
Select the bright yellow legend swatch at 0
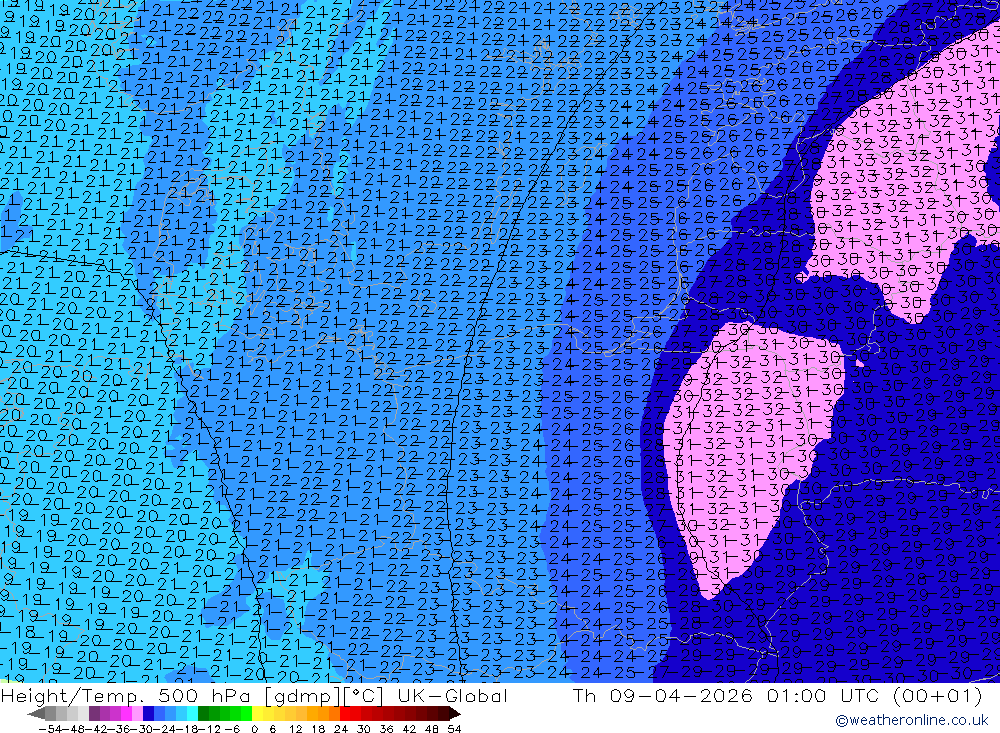tap(257, 714)
